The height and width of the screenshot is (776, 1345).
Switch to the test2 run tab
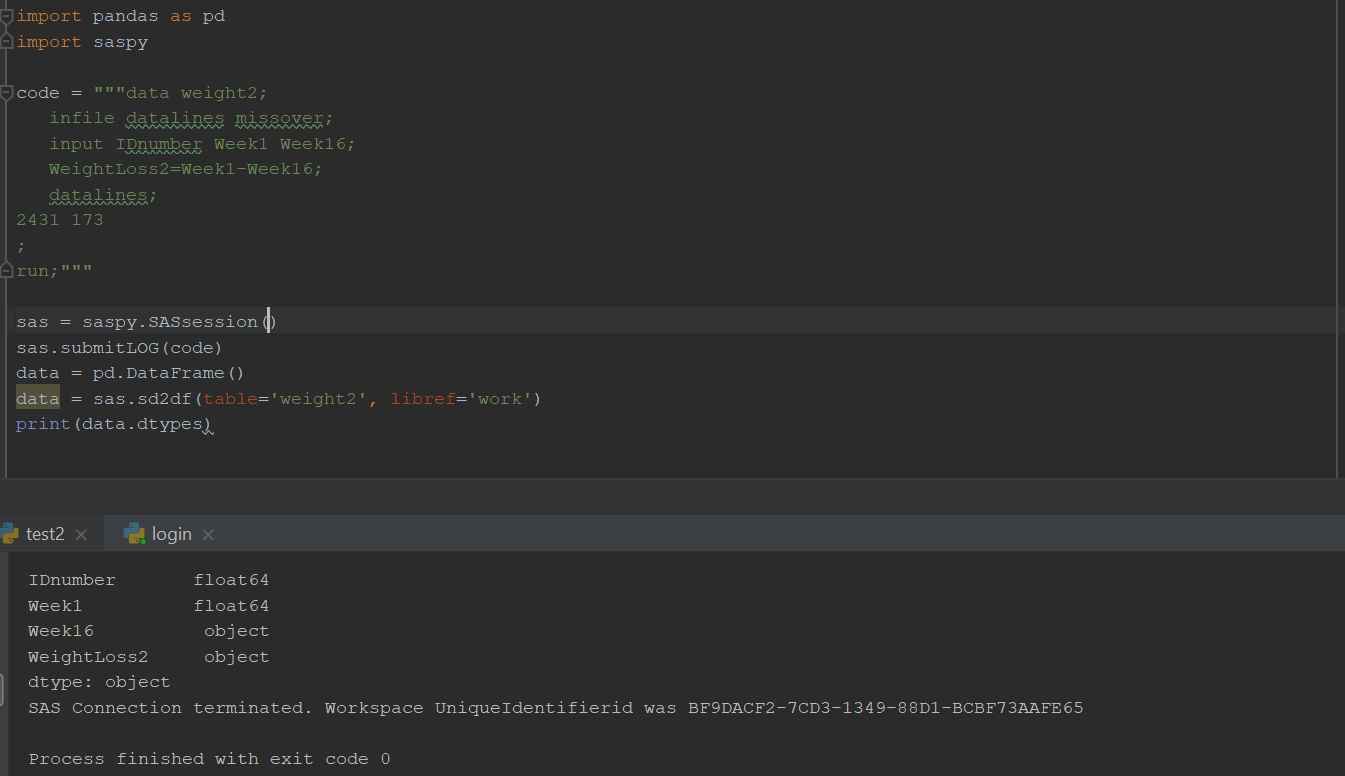pos(46,533)
